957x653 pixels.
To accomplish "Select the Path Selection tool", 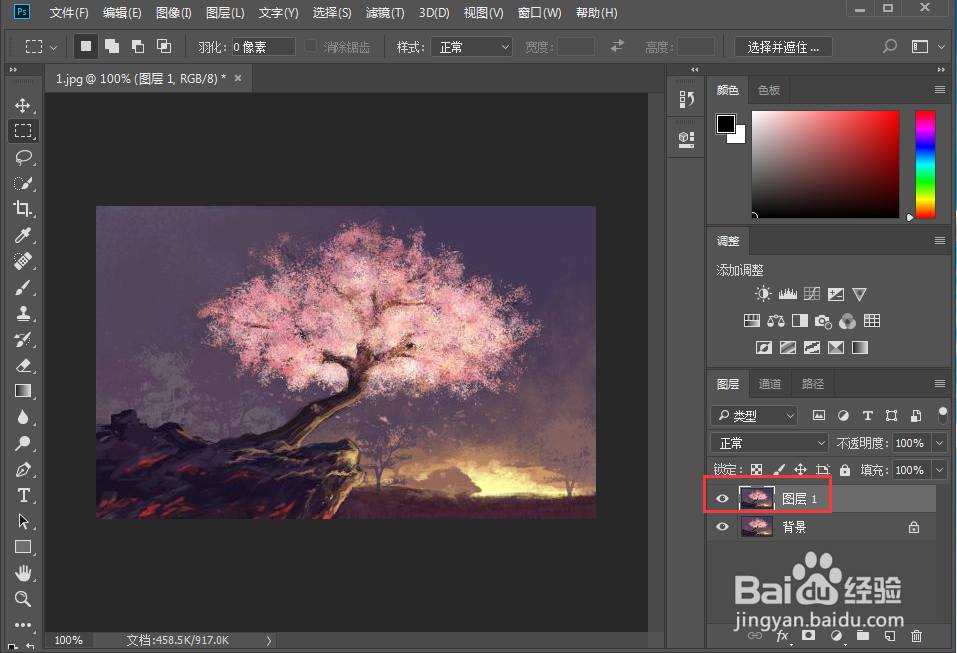I will click(23, 521).
